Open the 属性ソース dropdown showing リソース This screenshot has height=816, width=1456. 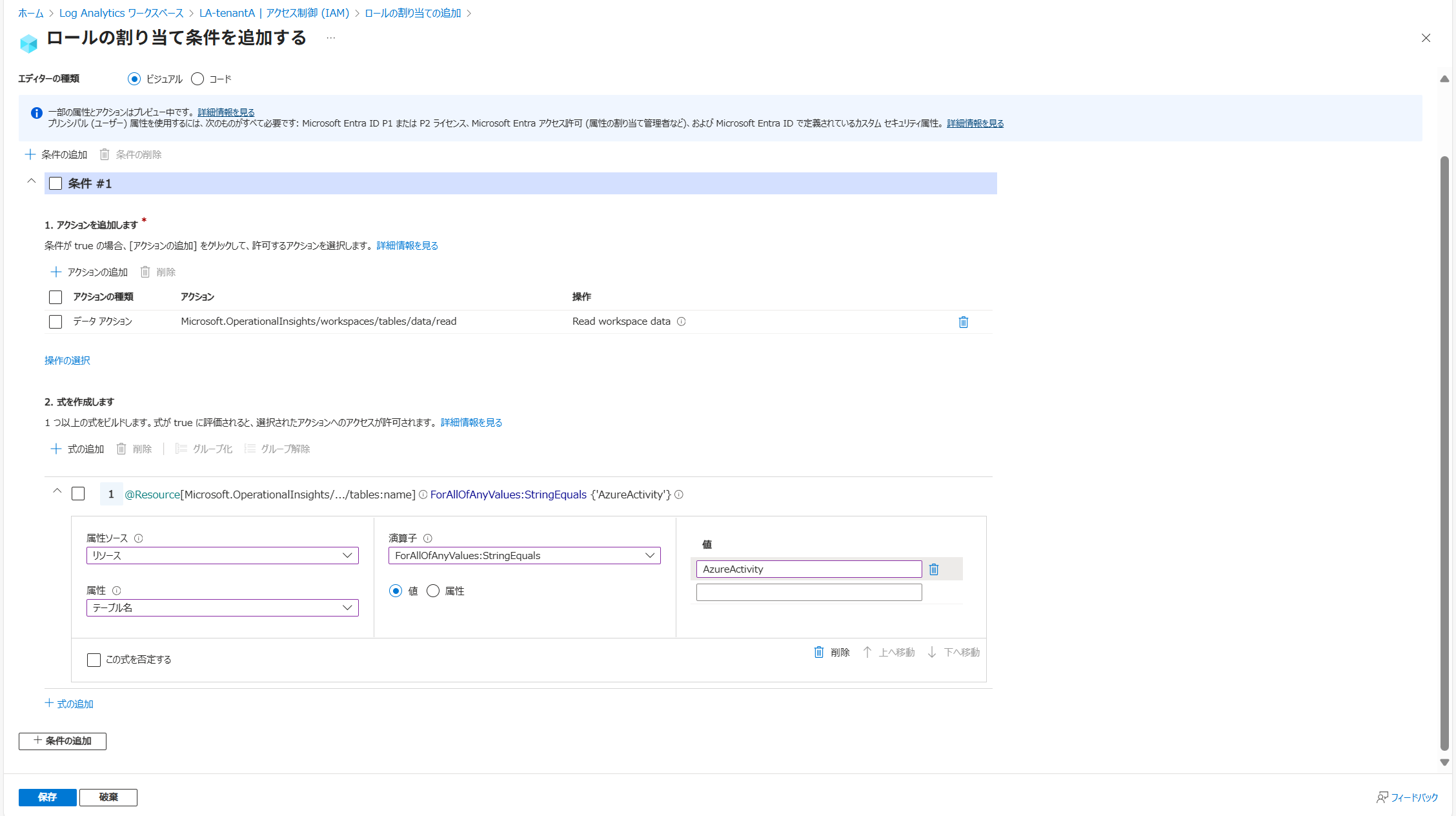click(x=222, y=555)
